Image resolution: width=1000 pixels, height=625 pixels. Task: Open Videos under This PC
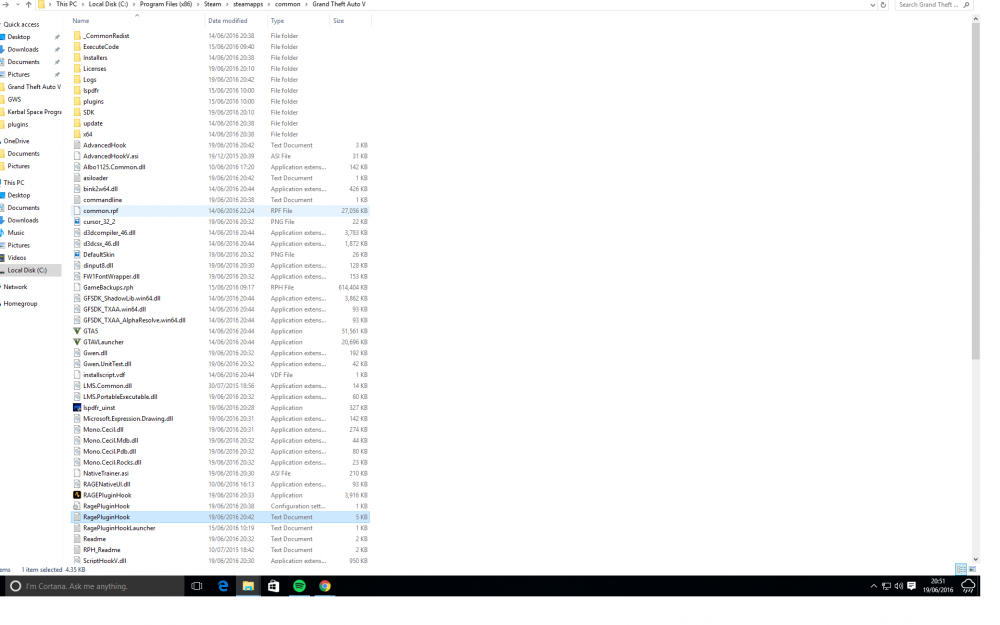click(17, 258)
